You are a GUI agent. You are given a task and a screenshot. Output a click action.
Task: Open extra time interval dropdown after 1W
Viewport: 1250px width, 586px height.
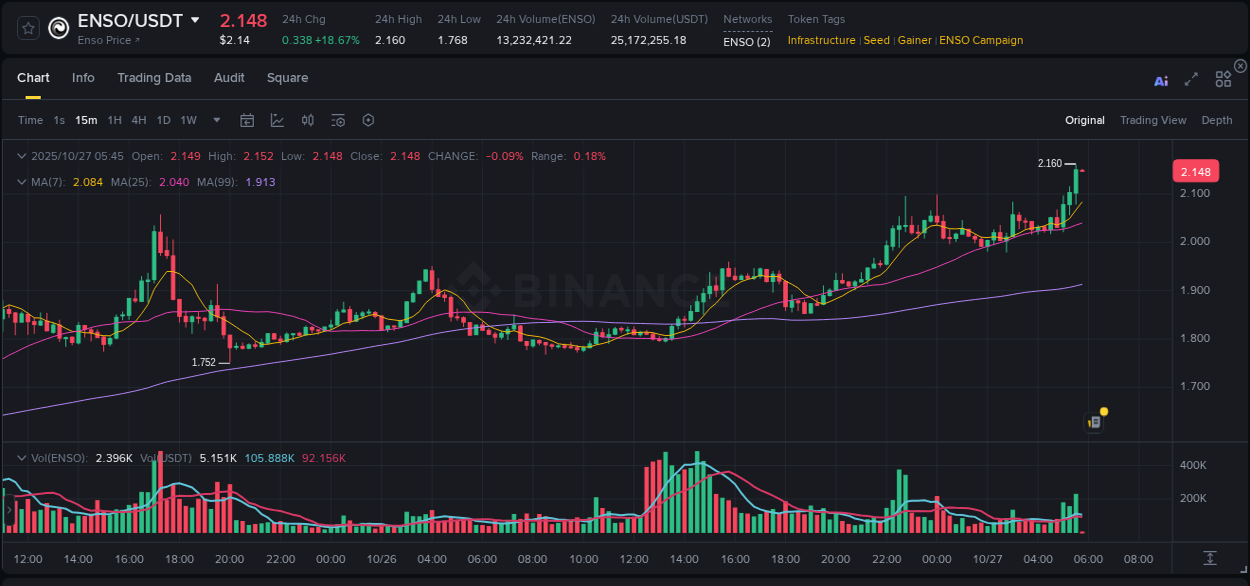coord(216,120)
